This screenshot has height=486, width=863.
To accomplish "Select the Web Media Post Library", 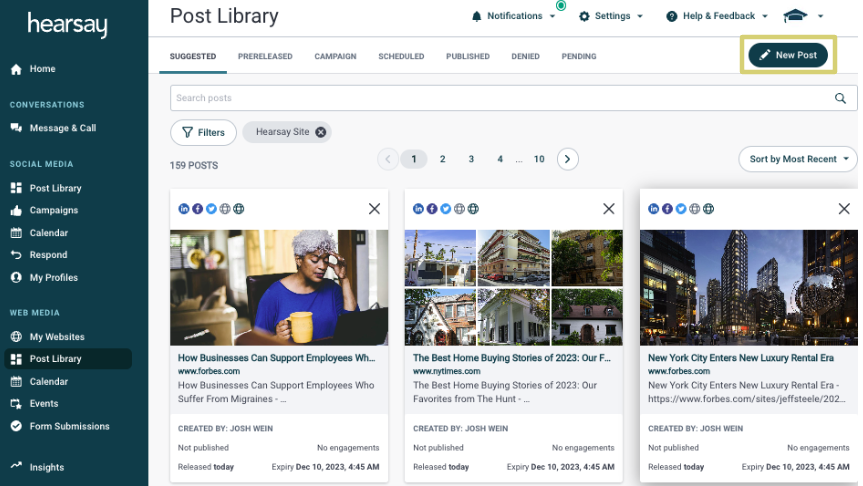I will pyautogui.click(x=68, y=359).
